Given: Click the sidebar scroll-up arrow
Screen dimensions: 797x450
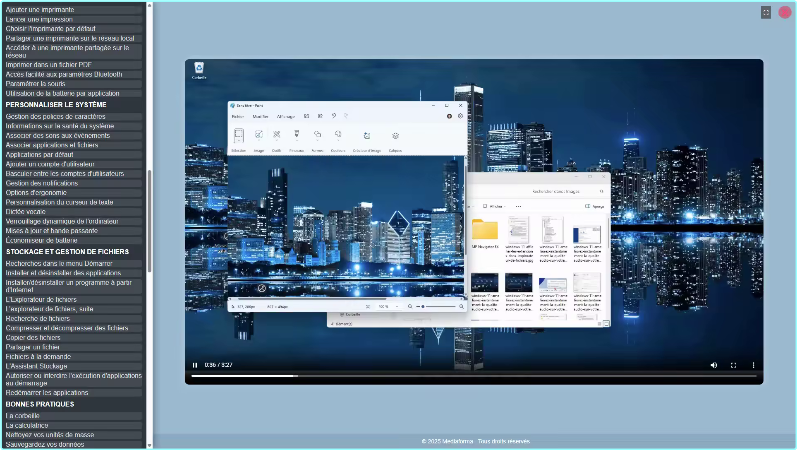Looking at the screenshot, I should click(149, 6).
